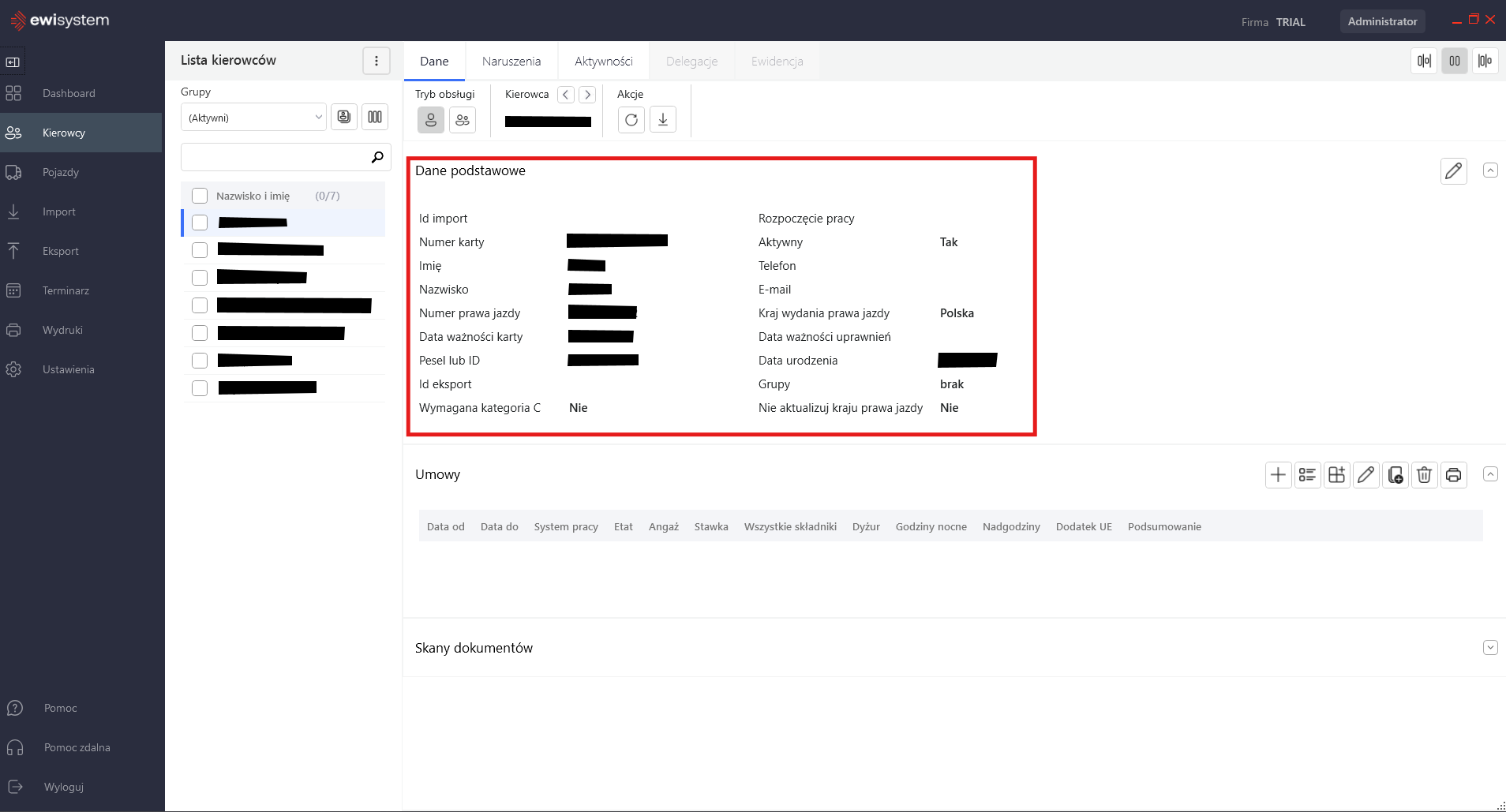This screenshot has height=812, width=1506.
Task: Open the Grupy '(Aktywni)' dropdown
Action: (x=253, y=118)
